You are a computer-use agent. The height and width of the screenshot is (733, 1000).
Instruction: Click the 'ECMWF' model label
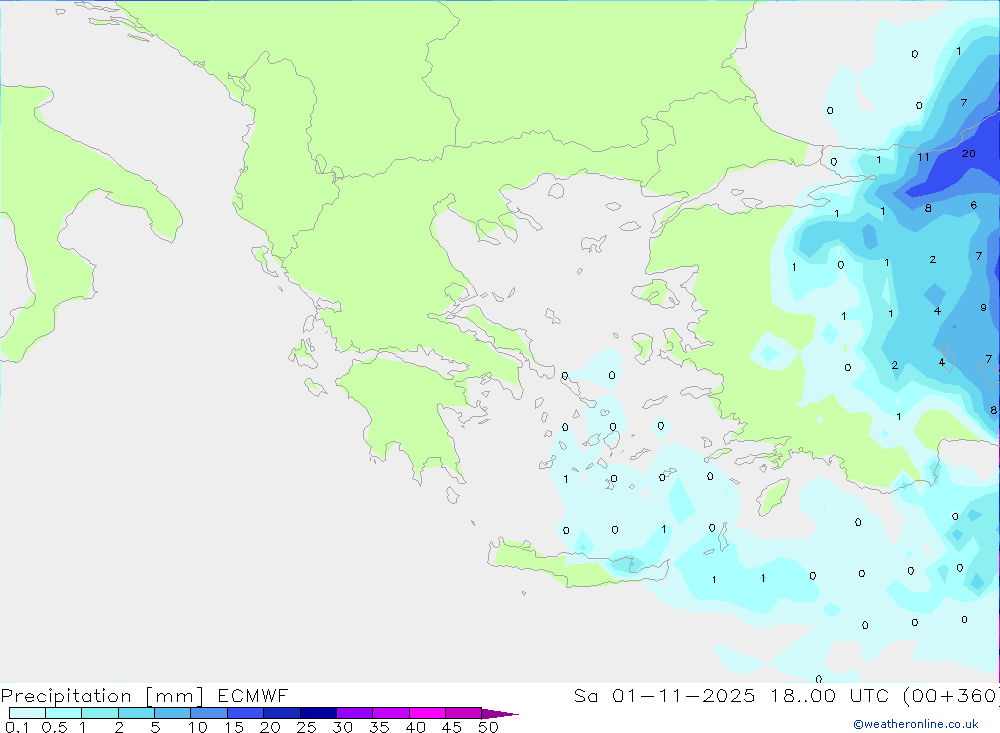[253, 695]
